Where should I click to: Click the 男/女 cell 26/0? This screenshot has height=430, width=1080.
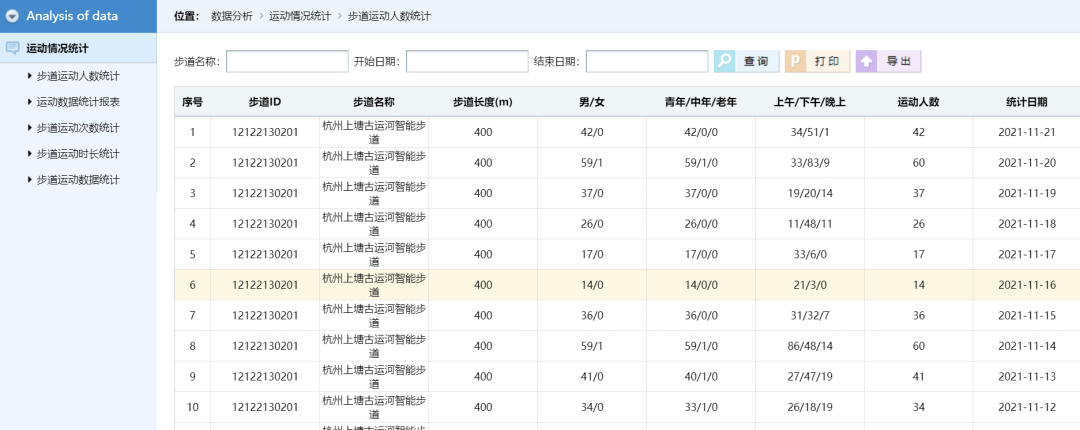click(x=592, y=224)
